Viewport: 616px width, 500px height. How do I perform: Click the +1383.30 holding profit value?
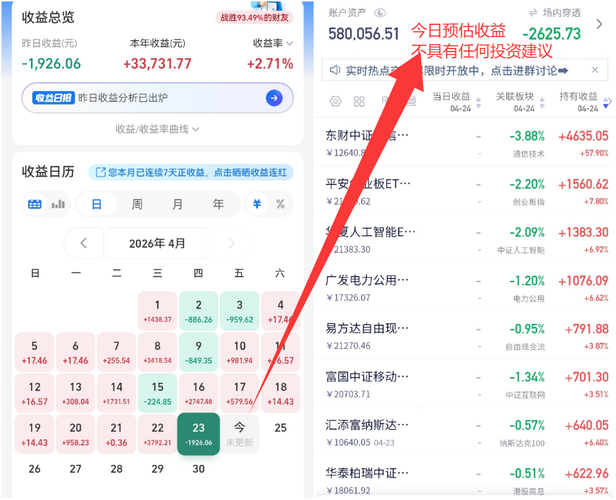(583, 233)
